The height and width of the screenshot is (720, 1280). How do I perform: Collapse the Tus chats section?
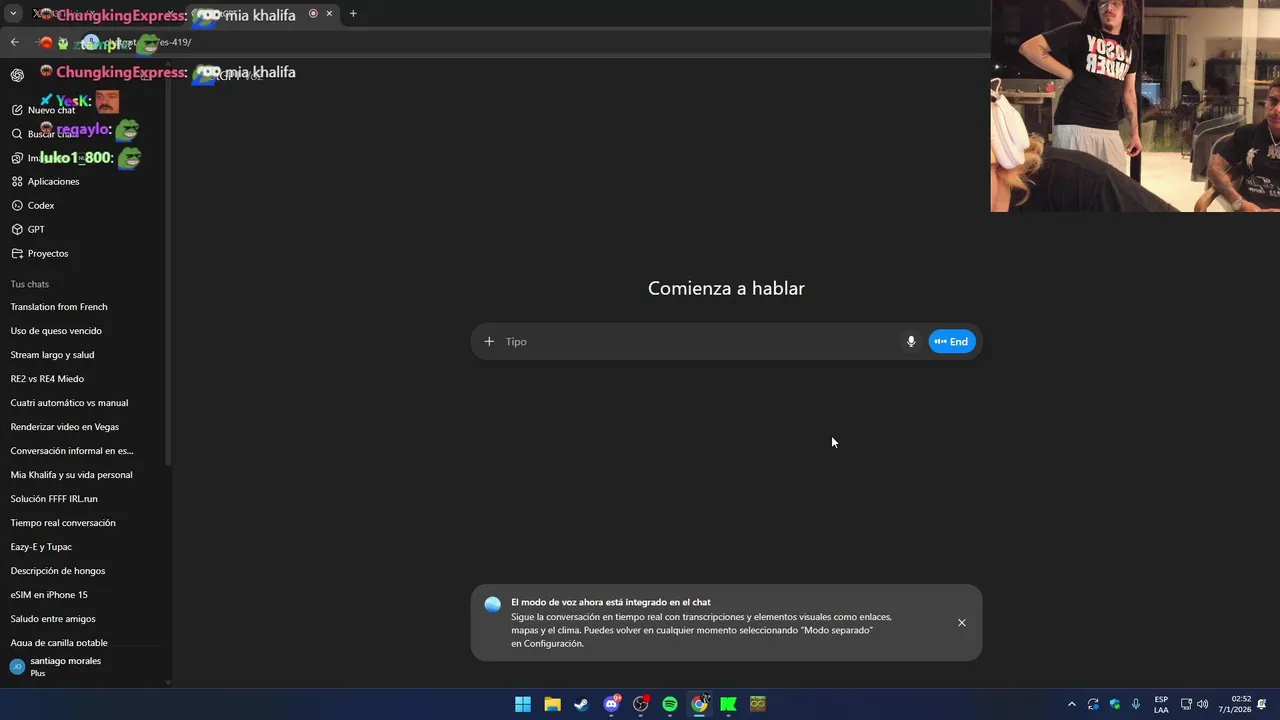coord(30,285)
